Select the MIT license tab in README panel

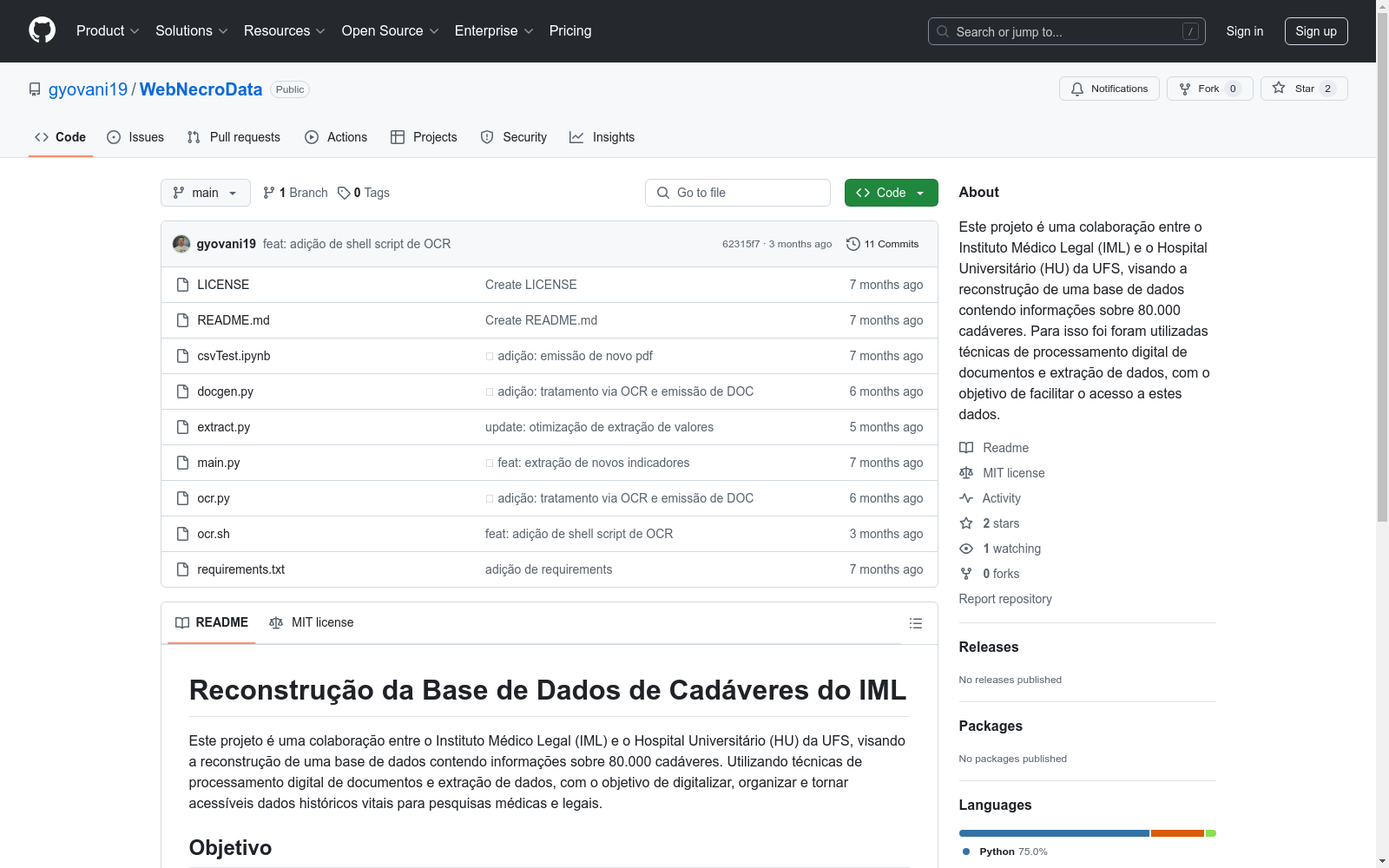pyautogui.click(x=312, y=622)
